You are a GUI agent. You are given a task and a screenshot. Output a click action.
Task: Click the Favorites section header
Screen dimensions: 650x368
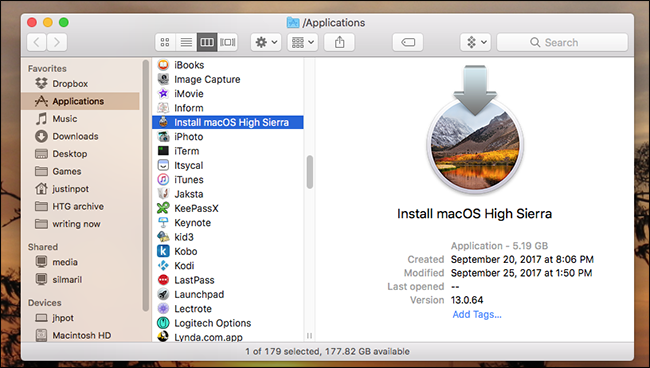click(x=47, y=68)
